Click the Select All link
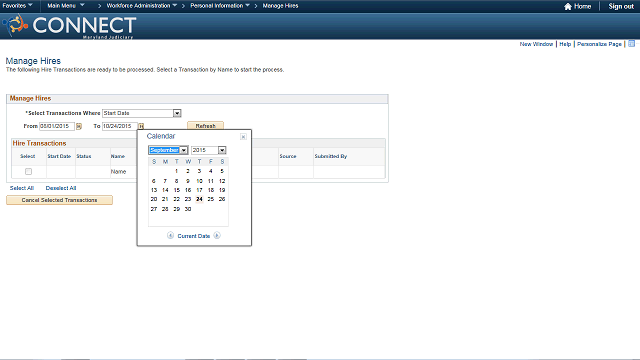640x360 pixels. (22, 188)
